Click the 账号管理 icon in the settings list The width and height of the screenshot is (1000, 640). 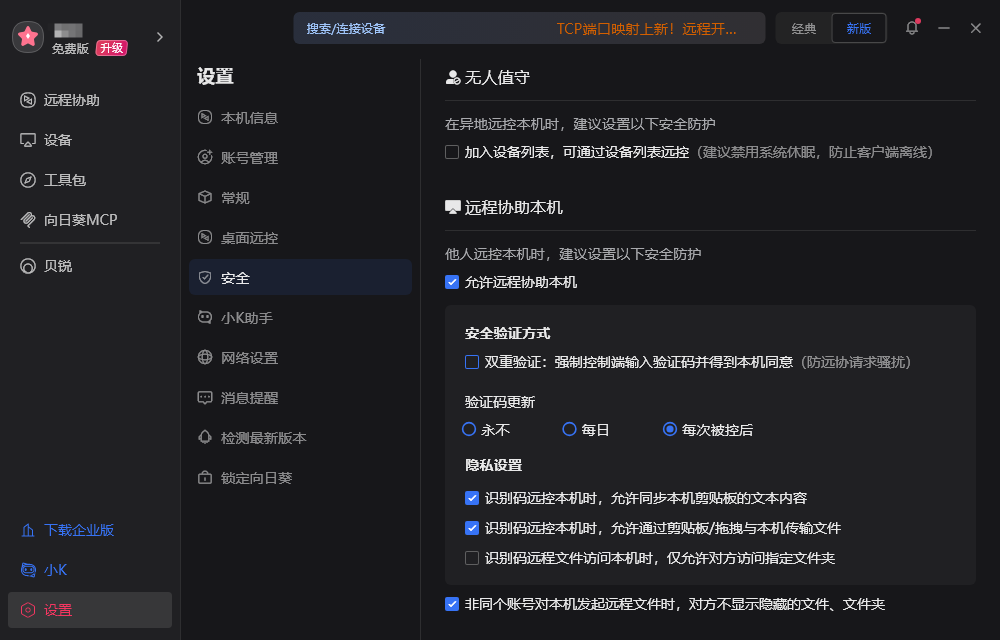tap(205, 157)
